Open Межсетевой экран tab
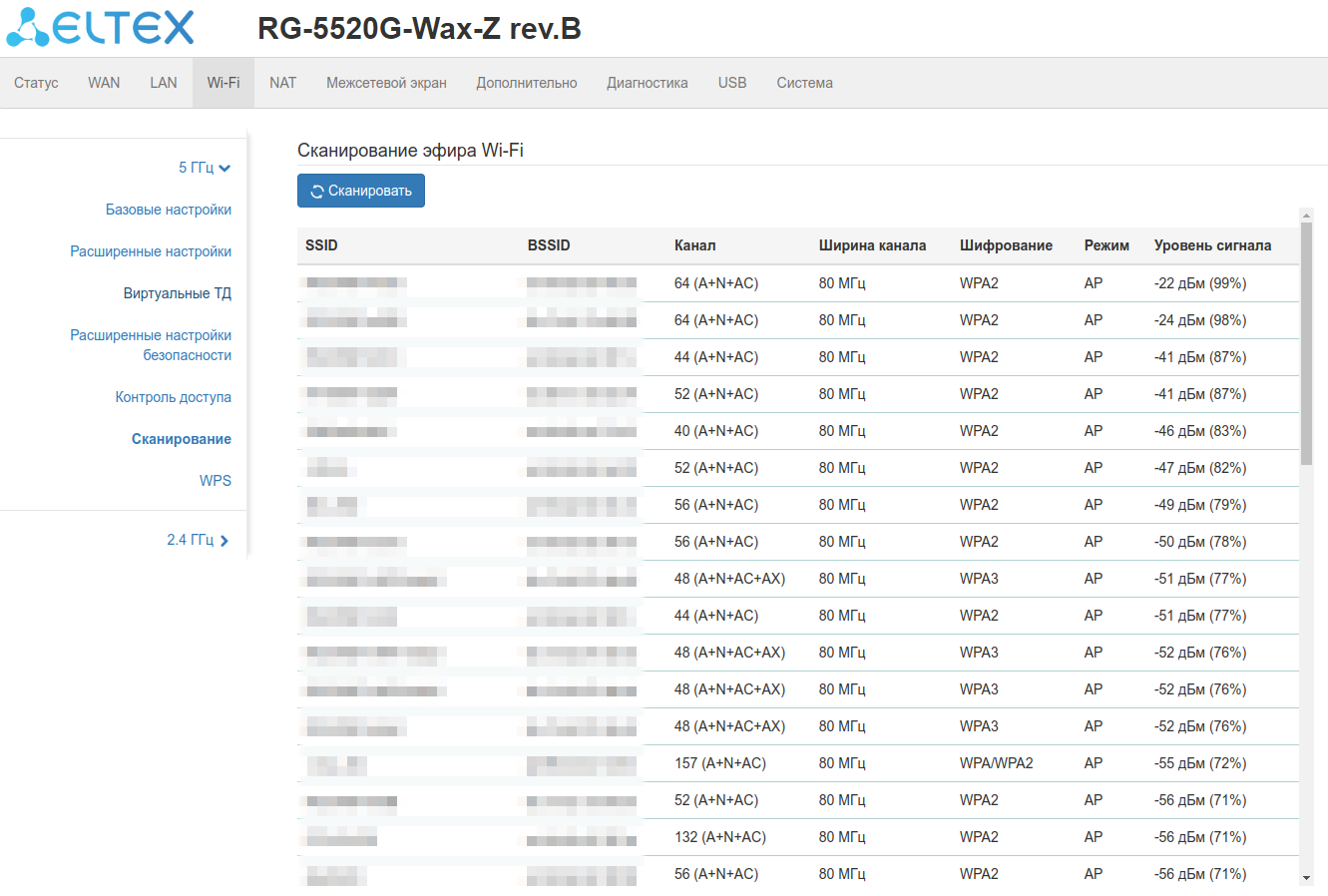Image resolution: width=1328 pixels, height=896 pixels. [x=386, y=83]
